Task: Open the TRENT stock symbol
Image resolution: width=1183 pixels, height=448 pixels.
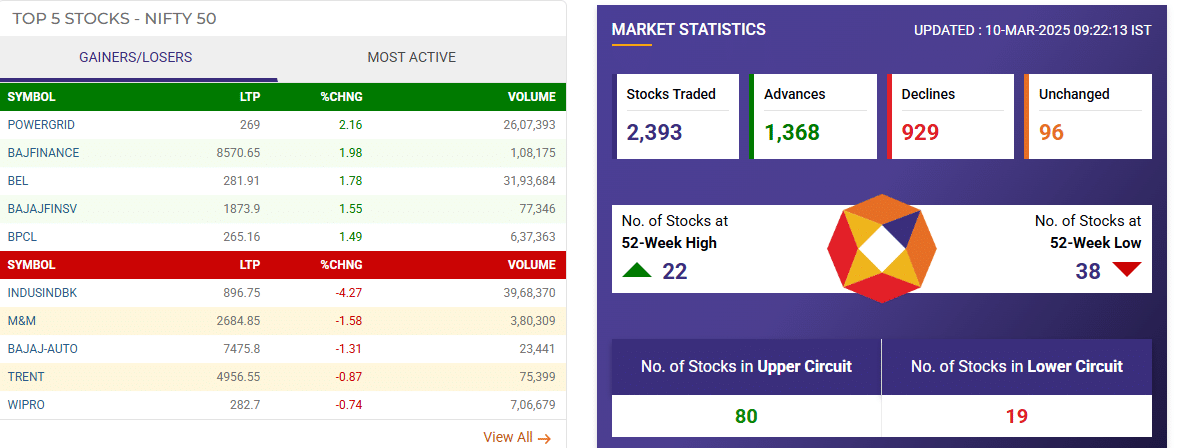Action: (26, 376)
